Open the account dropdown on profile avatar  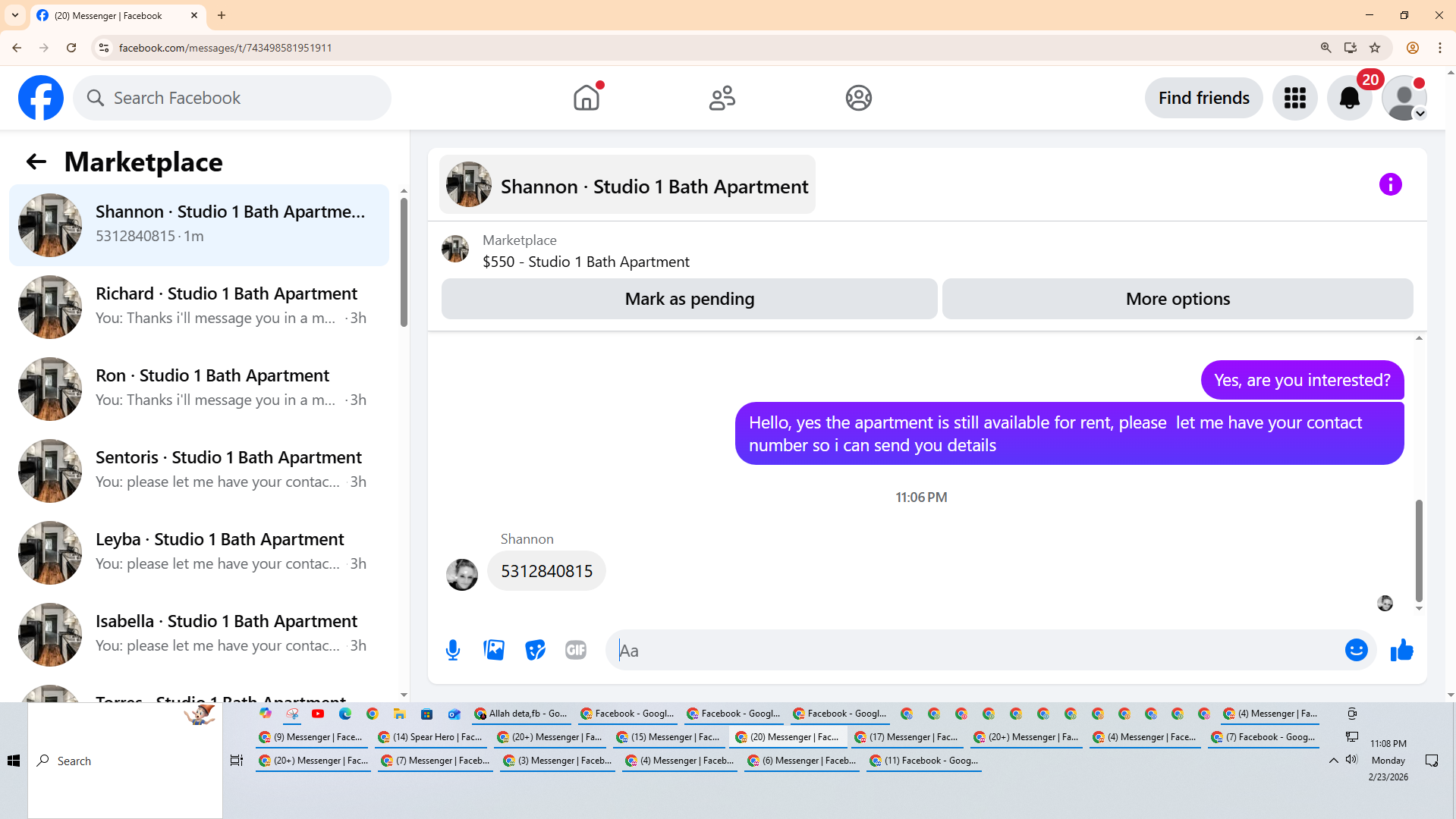(x=1420, y=114)
